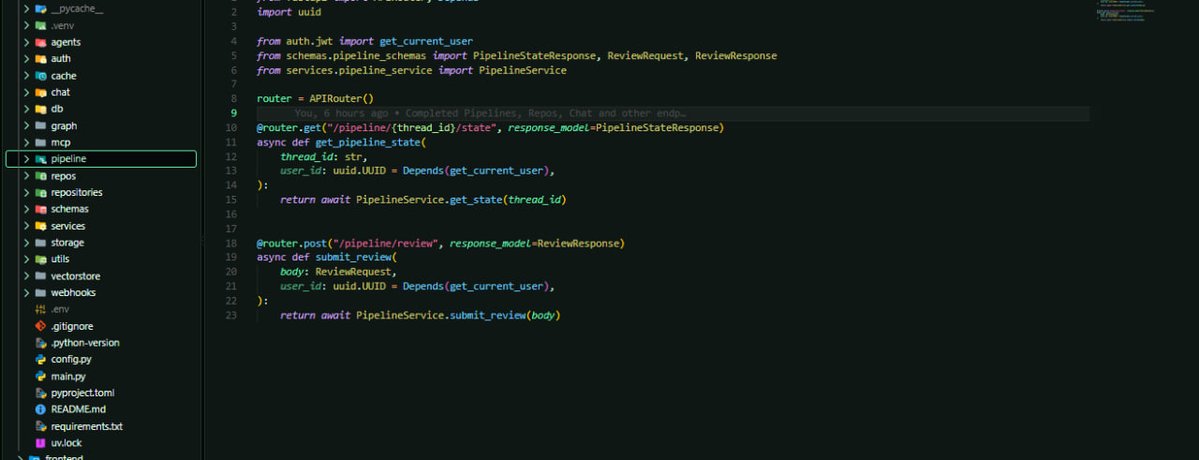This screenshot has height=460, width=1199.
Task: Expand the agents folder chevron
Action: 27,42
